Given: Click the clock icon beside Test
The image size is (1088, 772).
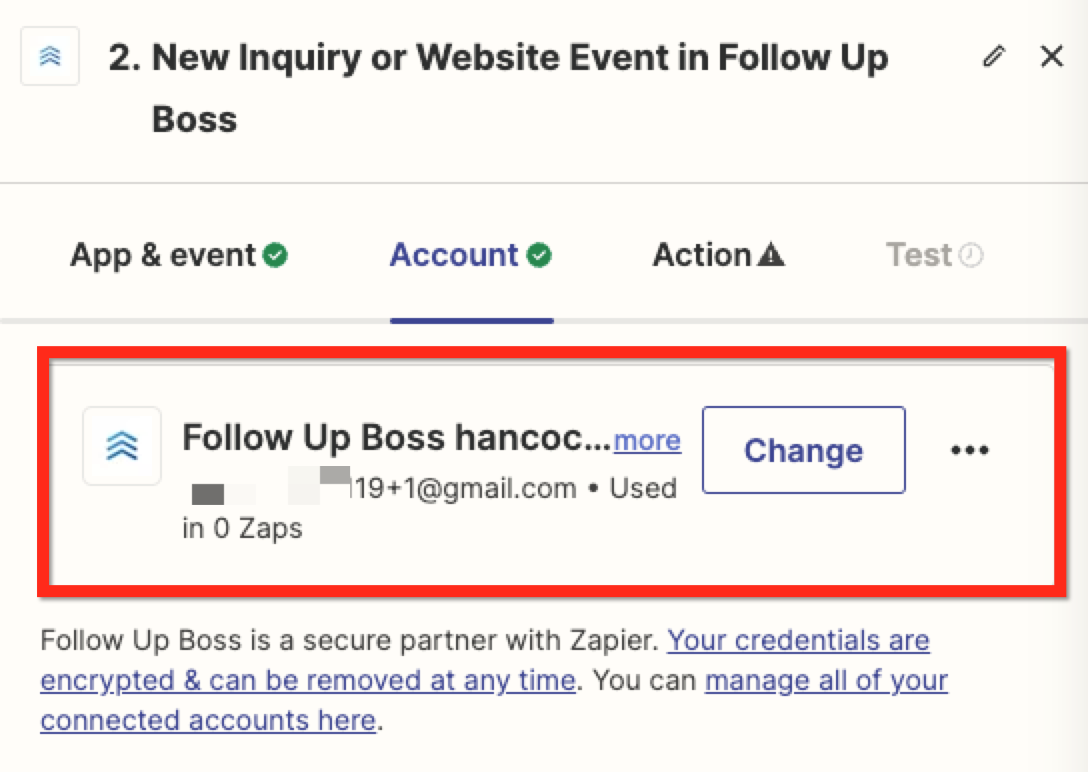Looking at the screenshot, I should [x=971, y=255].
